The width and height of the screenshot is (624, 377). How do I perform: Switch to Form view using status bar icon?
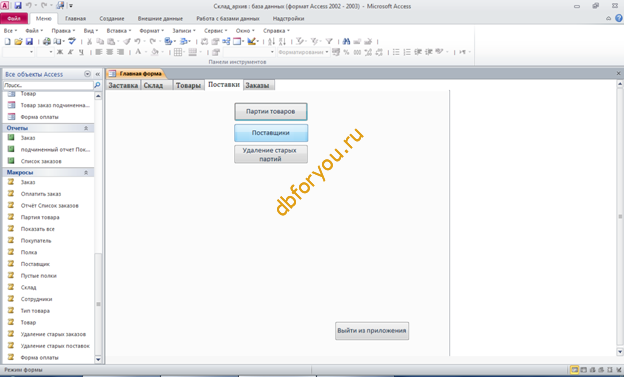click(574, 370)
